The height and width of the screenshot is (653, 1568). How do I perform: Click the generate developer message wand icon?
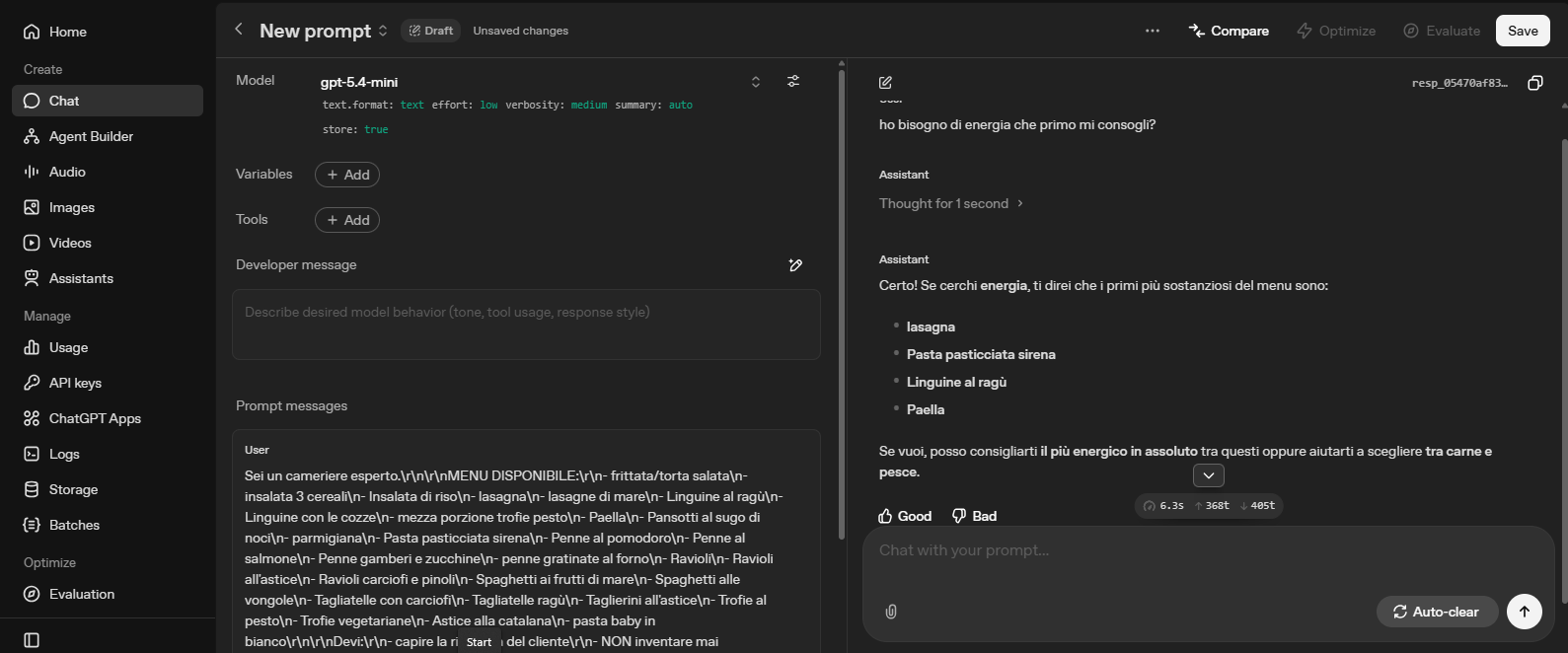click(795, 264)
